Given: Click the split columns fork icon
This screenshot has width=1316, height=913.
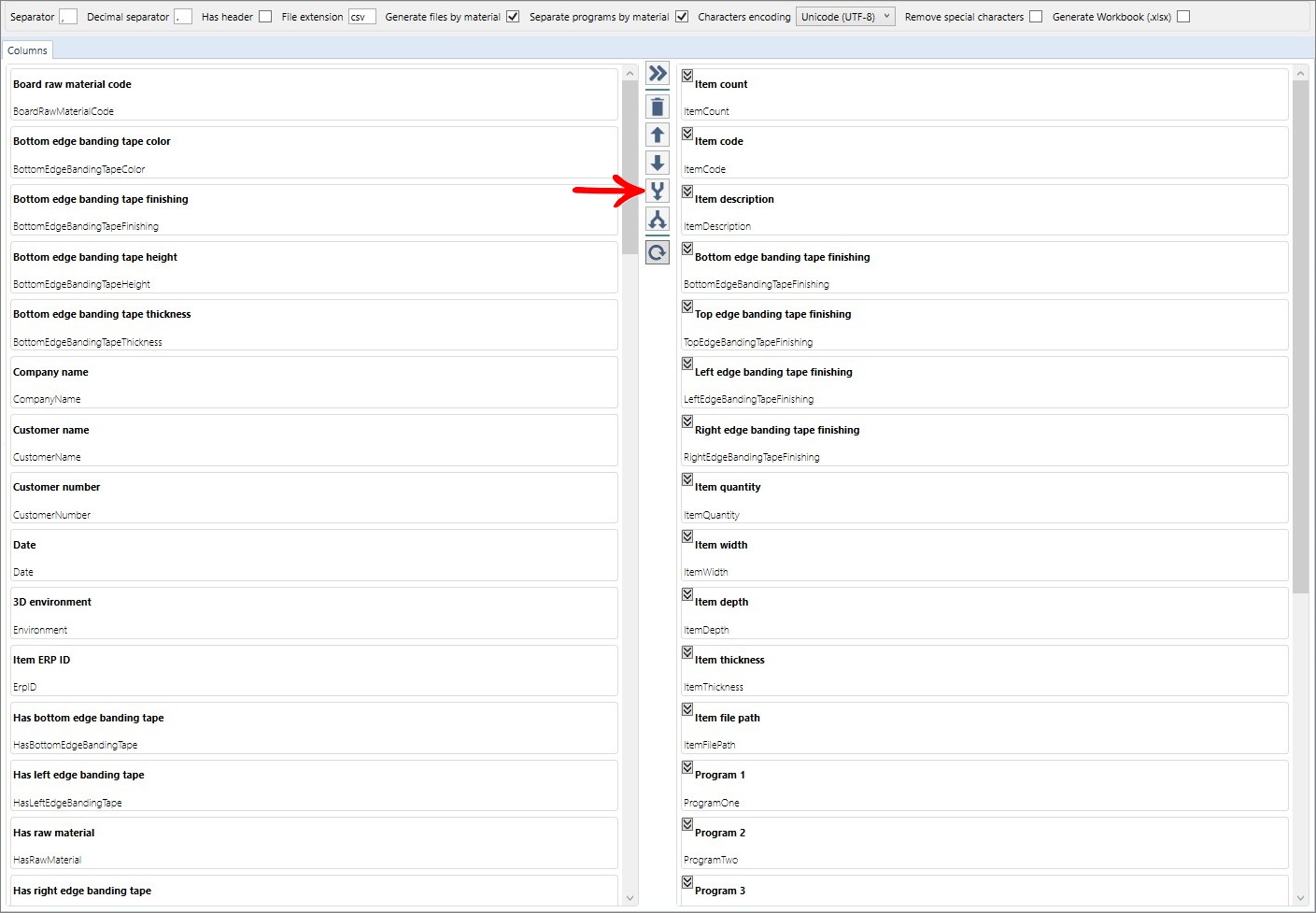Looking at the screenshot, I should pos(658,220).
